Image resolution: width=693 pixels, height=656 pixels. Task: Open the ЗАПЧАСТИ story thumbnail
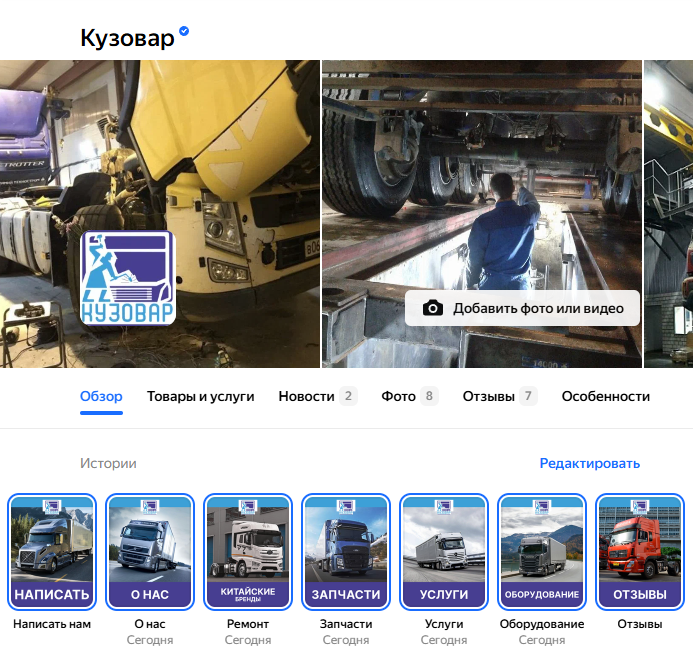coord(346,552)
